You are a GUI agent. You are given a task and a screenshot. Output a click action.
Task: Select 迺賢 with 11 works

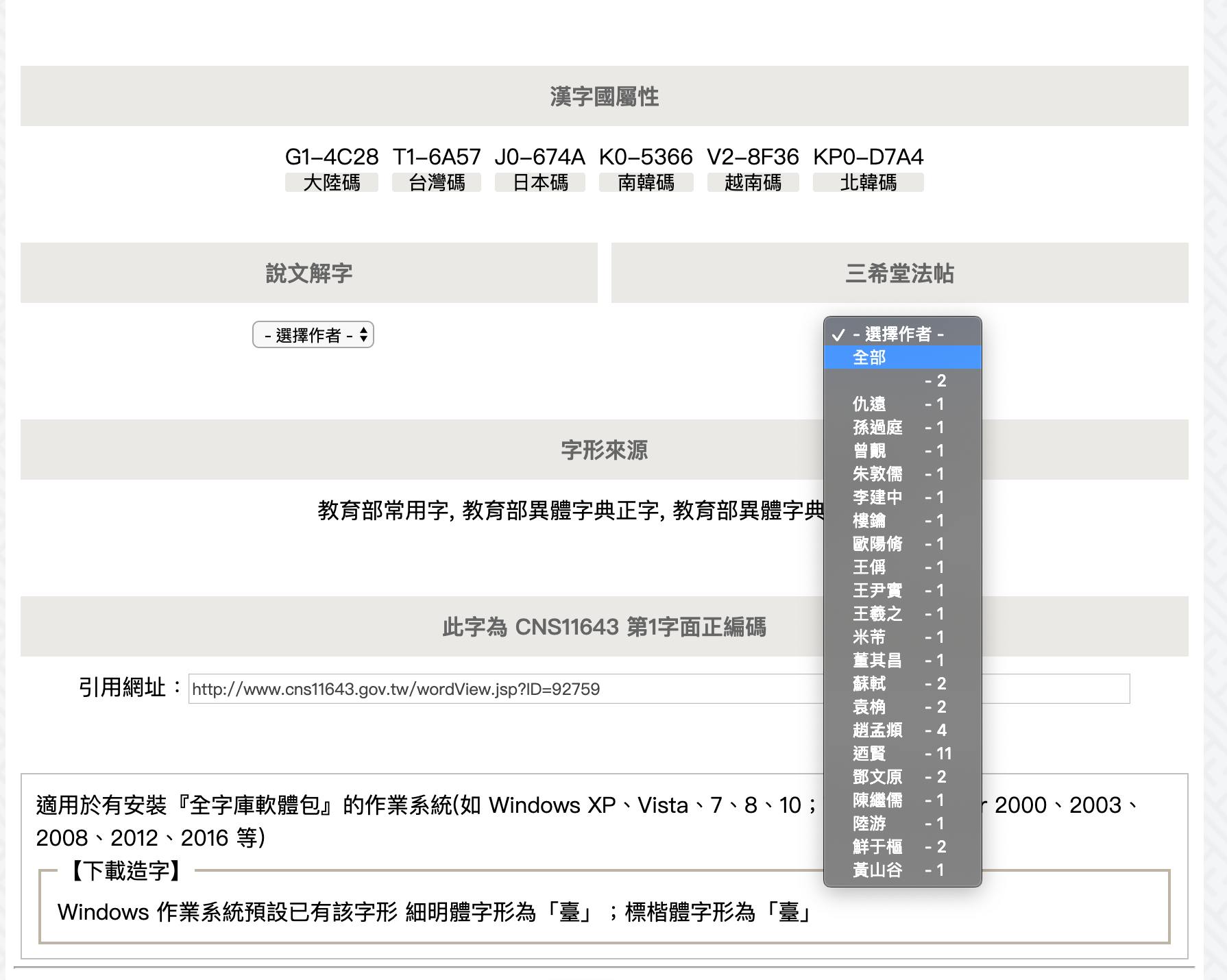click(868, 753)
